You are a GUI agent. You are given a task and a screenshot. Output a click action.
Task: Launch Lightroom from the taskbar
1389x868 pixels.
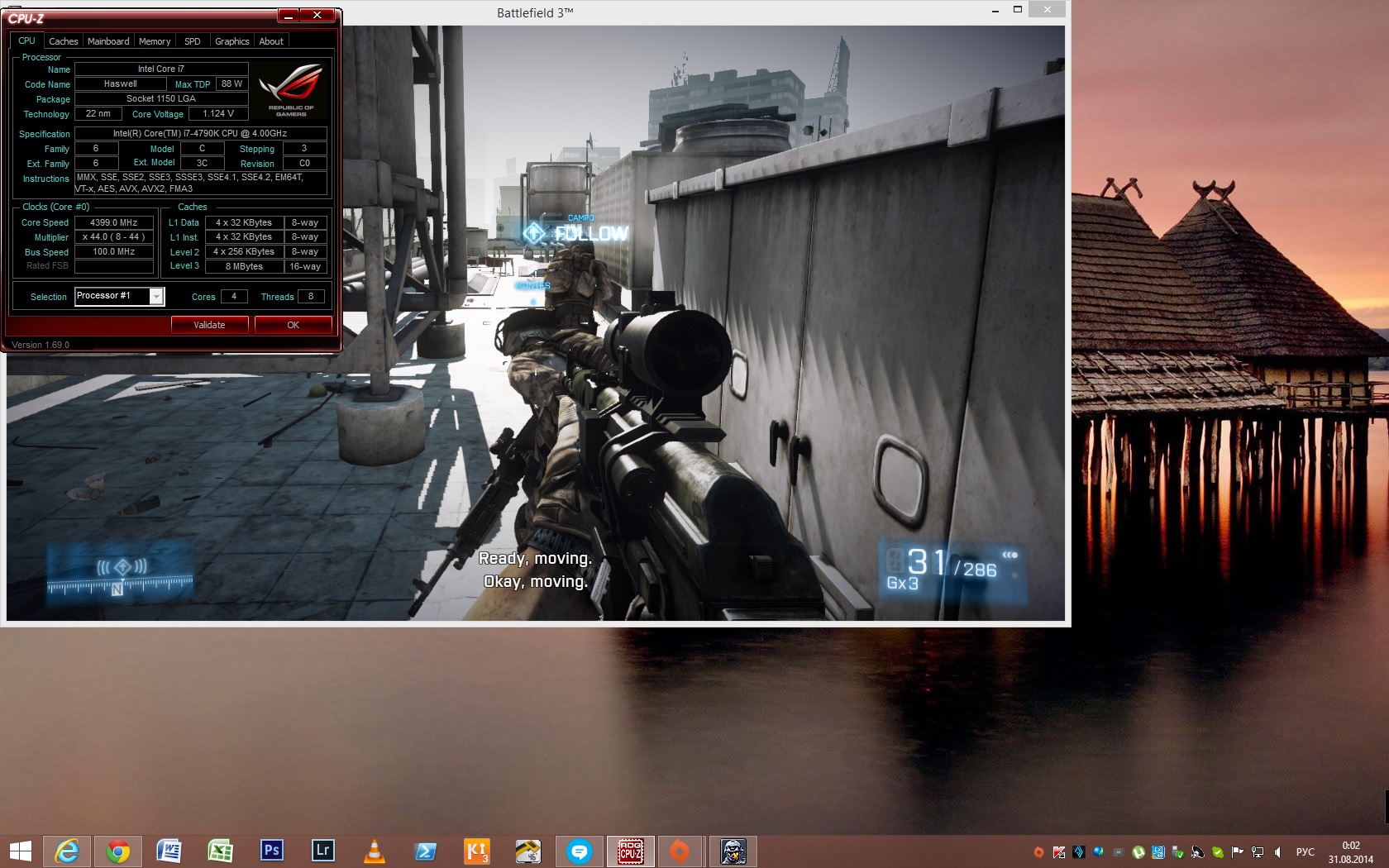(323, 851)
